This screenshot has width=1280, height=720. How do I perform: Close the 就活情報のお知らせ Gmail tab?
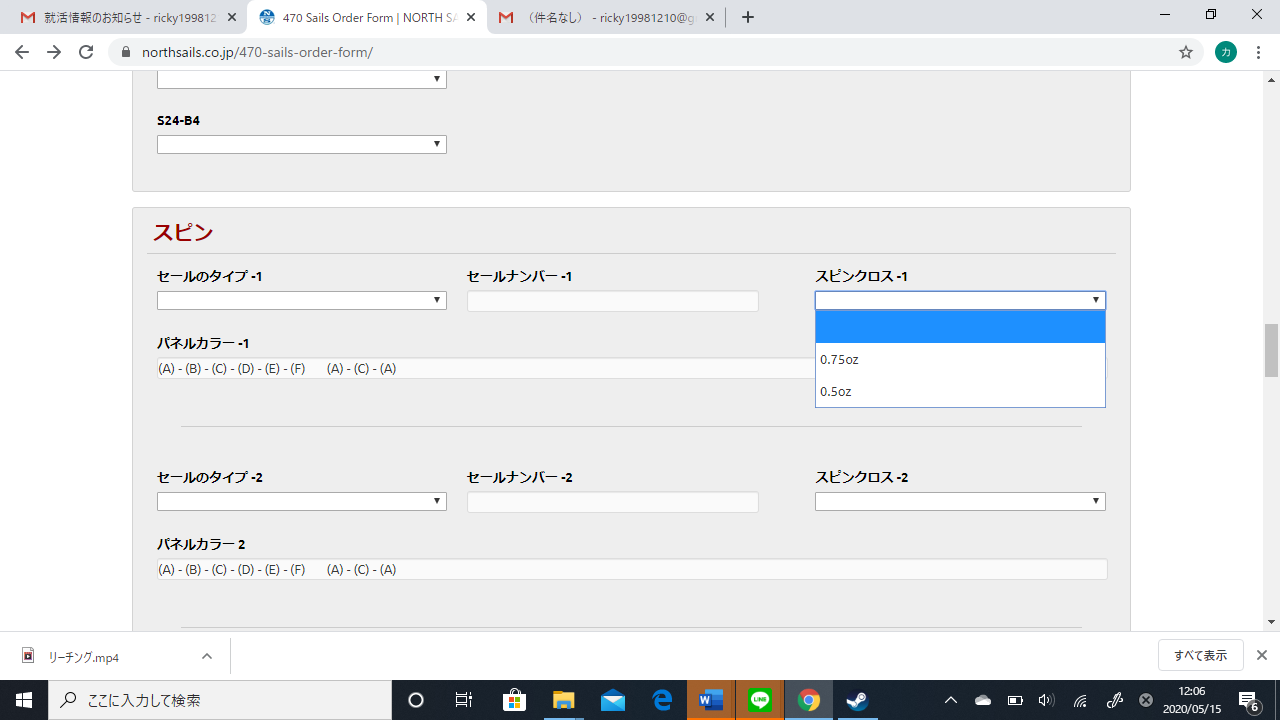click(231, 18)
